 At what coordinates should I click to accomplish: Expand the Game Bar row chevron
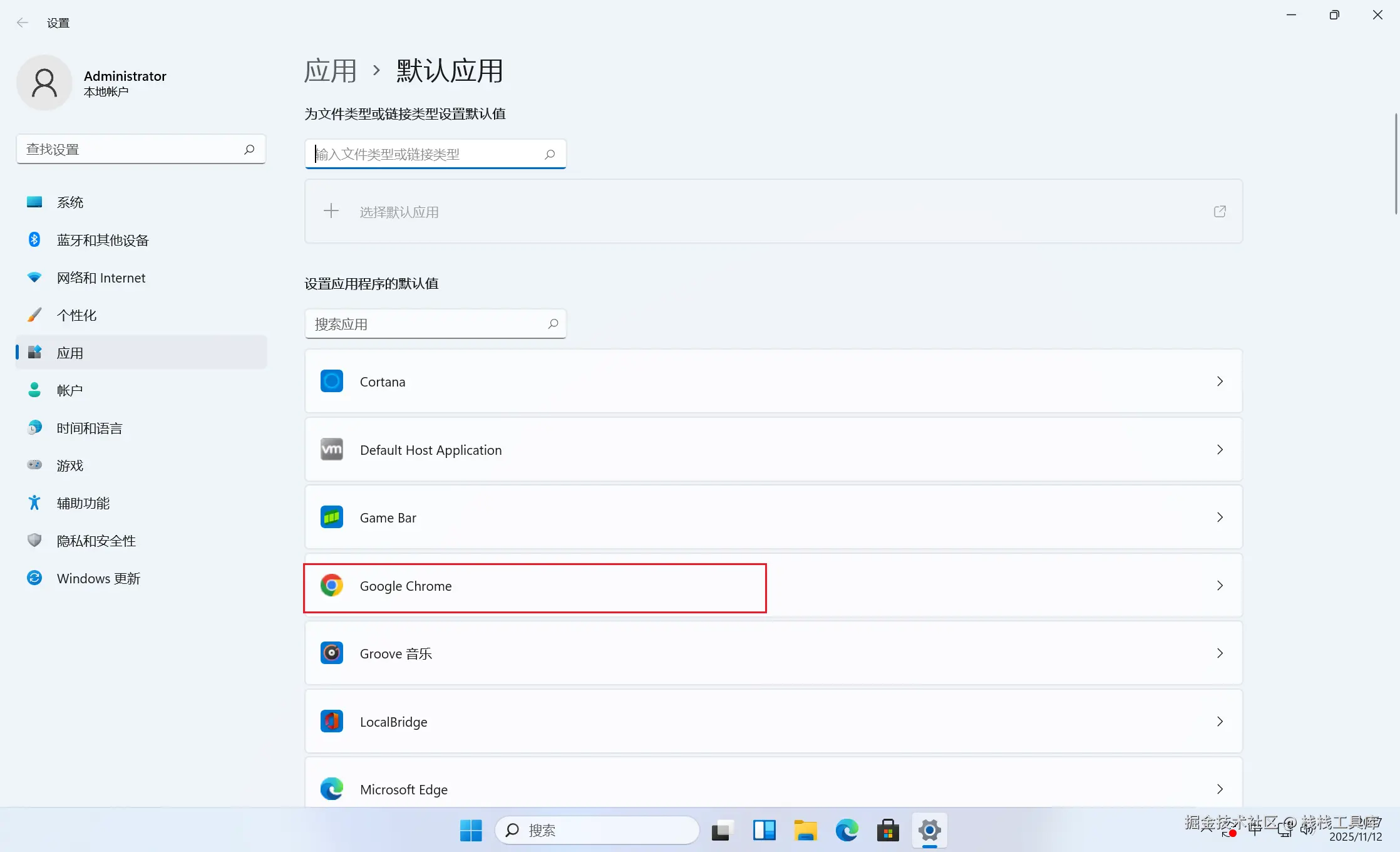[x=1220, y=517]
